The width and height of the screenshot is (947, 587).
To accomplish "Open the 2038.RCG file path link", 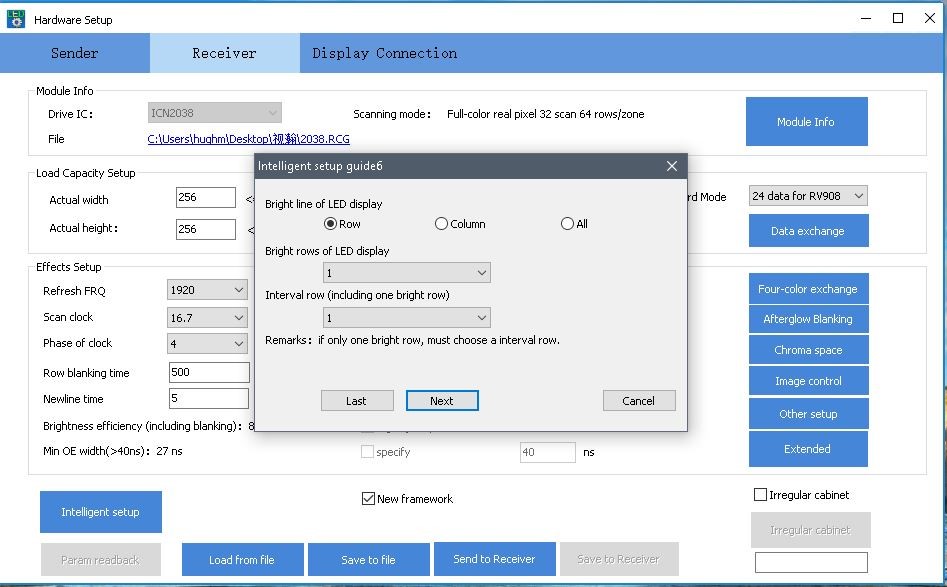I will [x=248, y=140].
